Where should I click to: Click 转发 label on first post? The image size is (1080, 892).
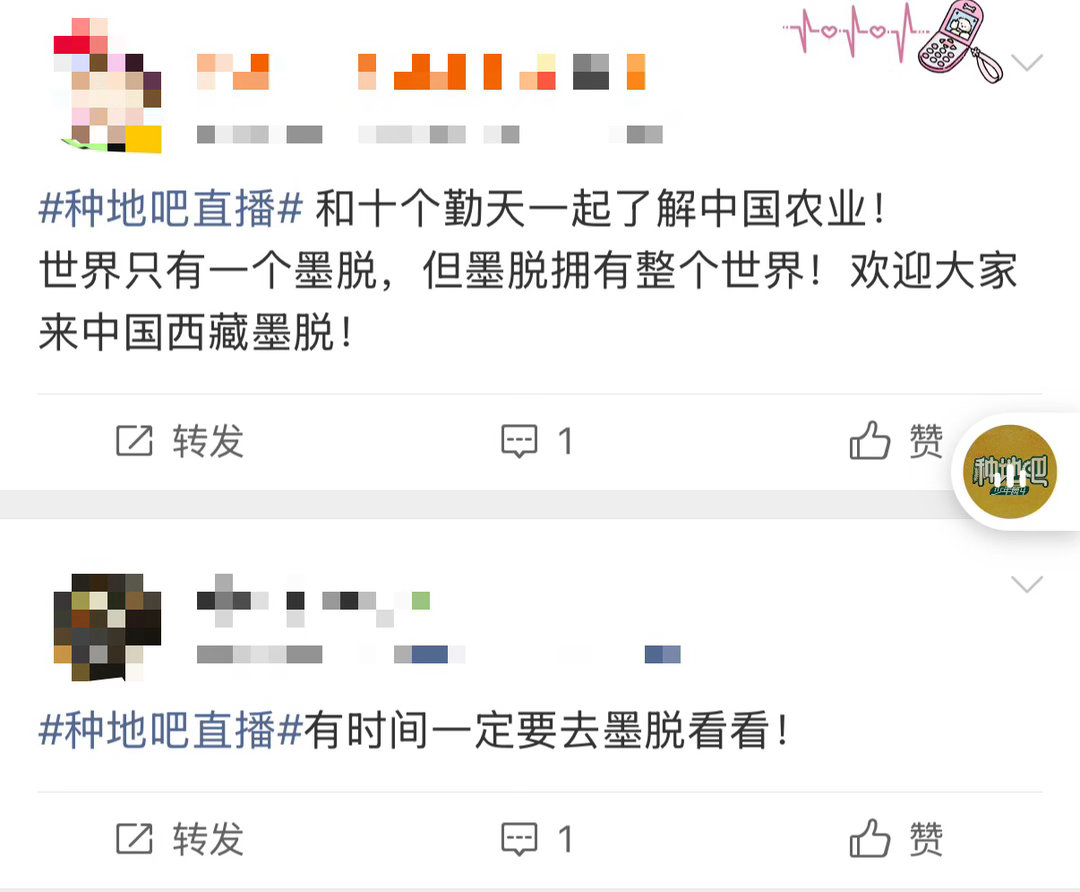point(208,441)
